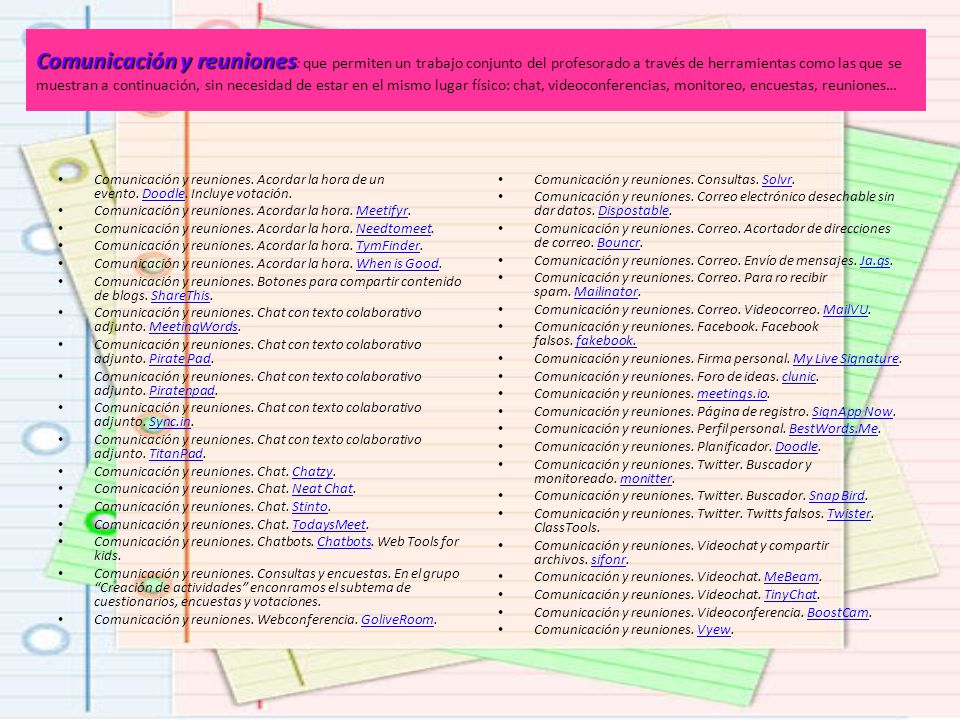
Task: Open the Doodle link next to Planificador
Action: [797, 446]
